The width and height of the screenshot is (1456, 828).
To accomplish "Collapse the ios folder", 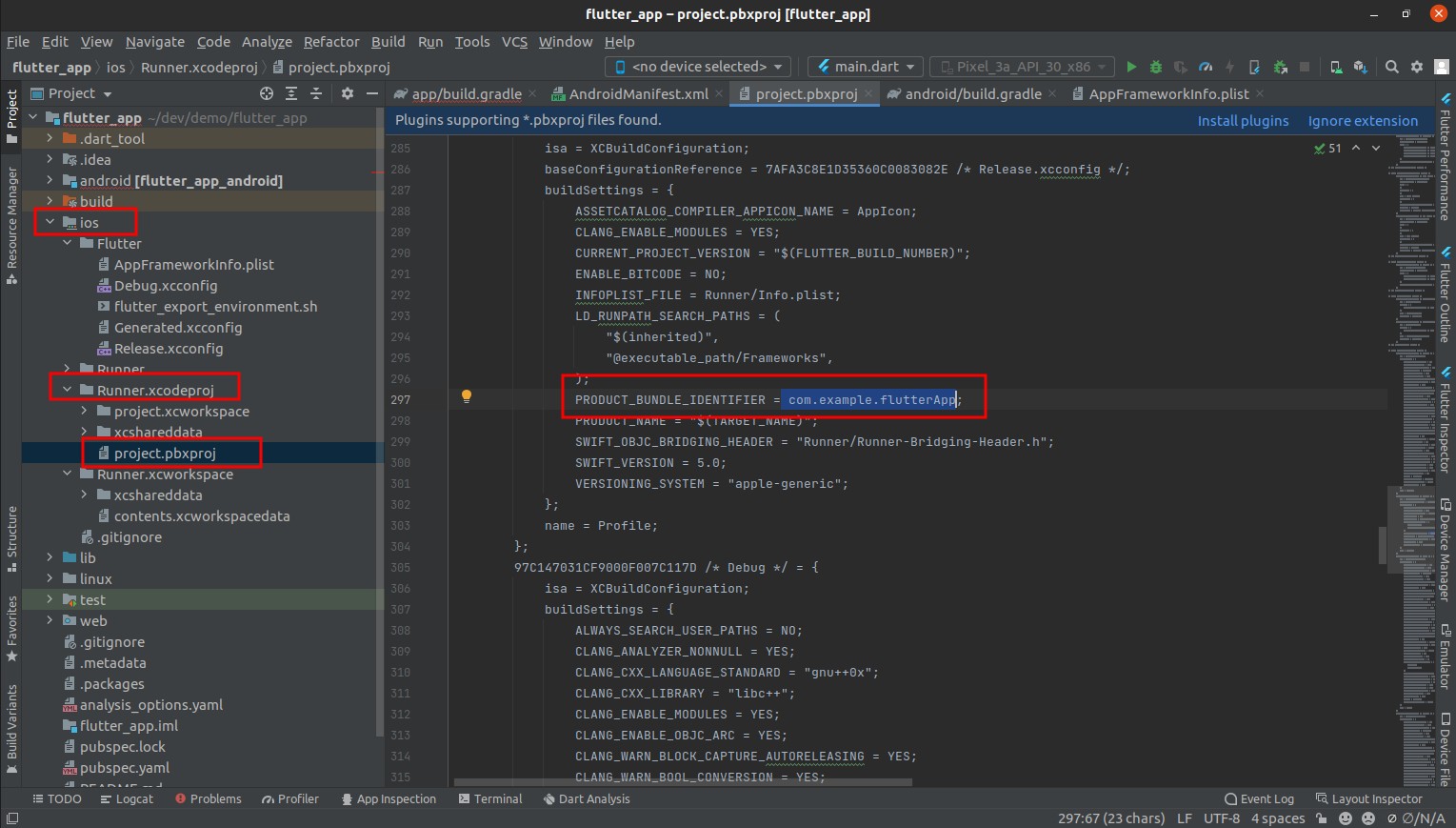I will tap(50, 222).
